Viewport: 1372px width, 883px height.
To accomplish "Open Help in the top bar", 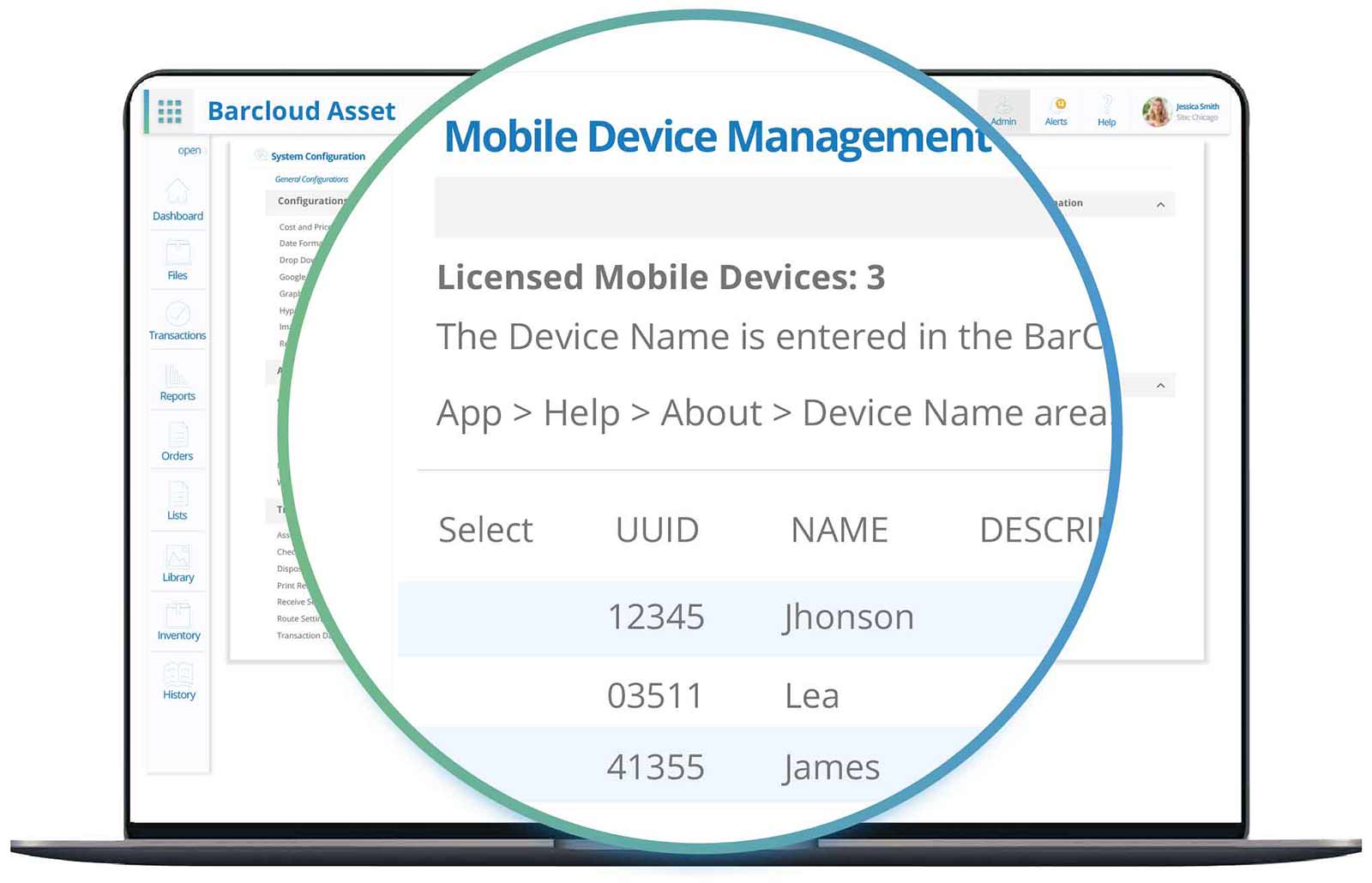I will (1107, 111).
